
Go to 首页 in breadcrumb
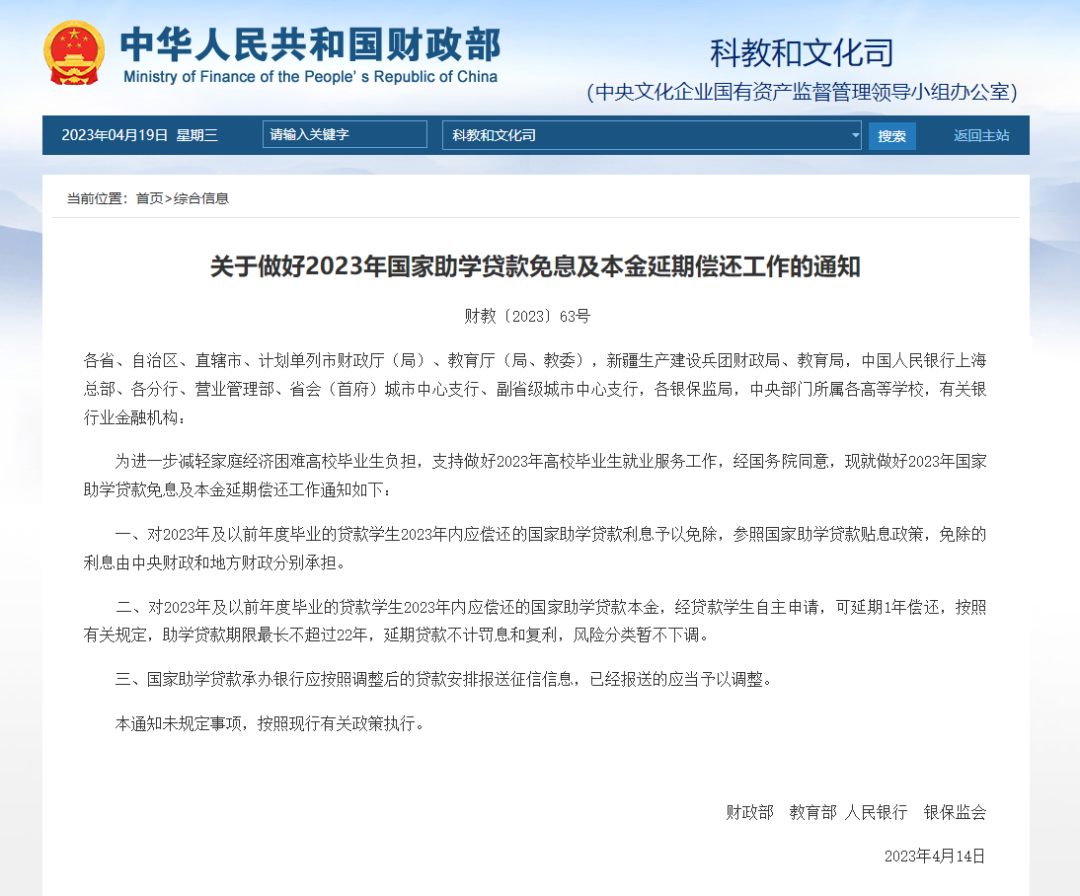[149, 198]
